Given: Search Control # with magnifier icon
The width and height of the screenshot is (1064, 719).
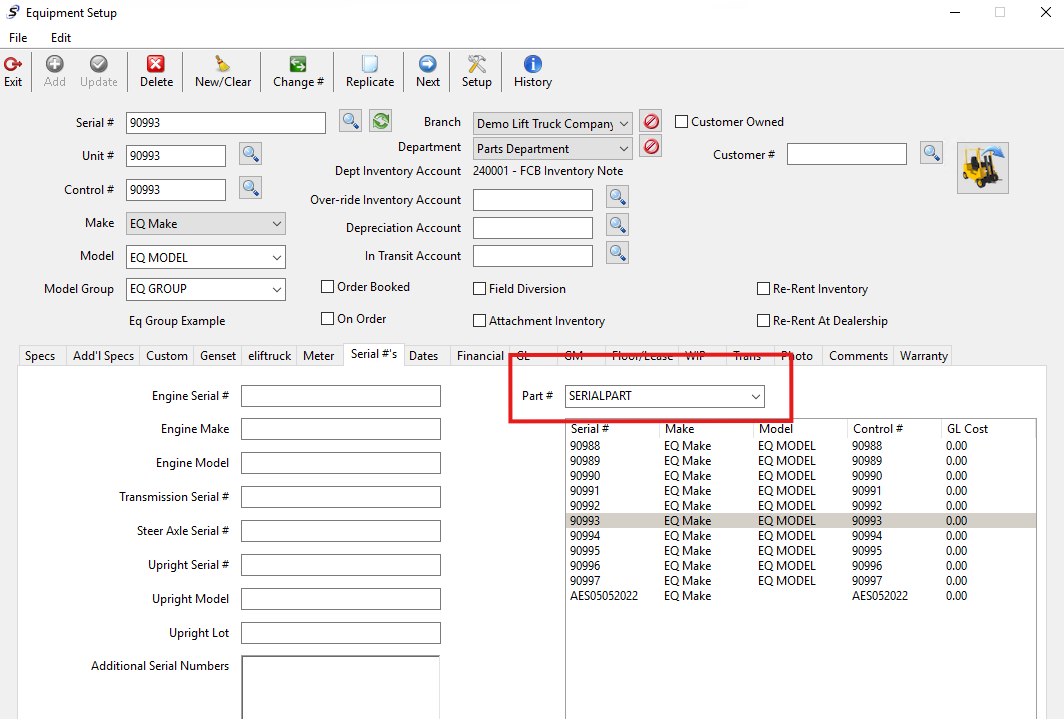Looking at the screenshot, I should click(250, 188).
